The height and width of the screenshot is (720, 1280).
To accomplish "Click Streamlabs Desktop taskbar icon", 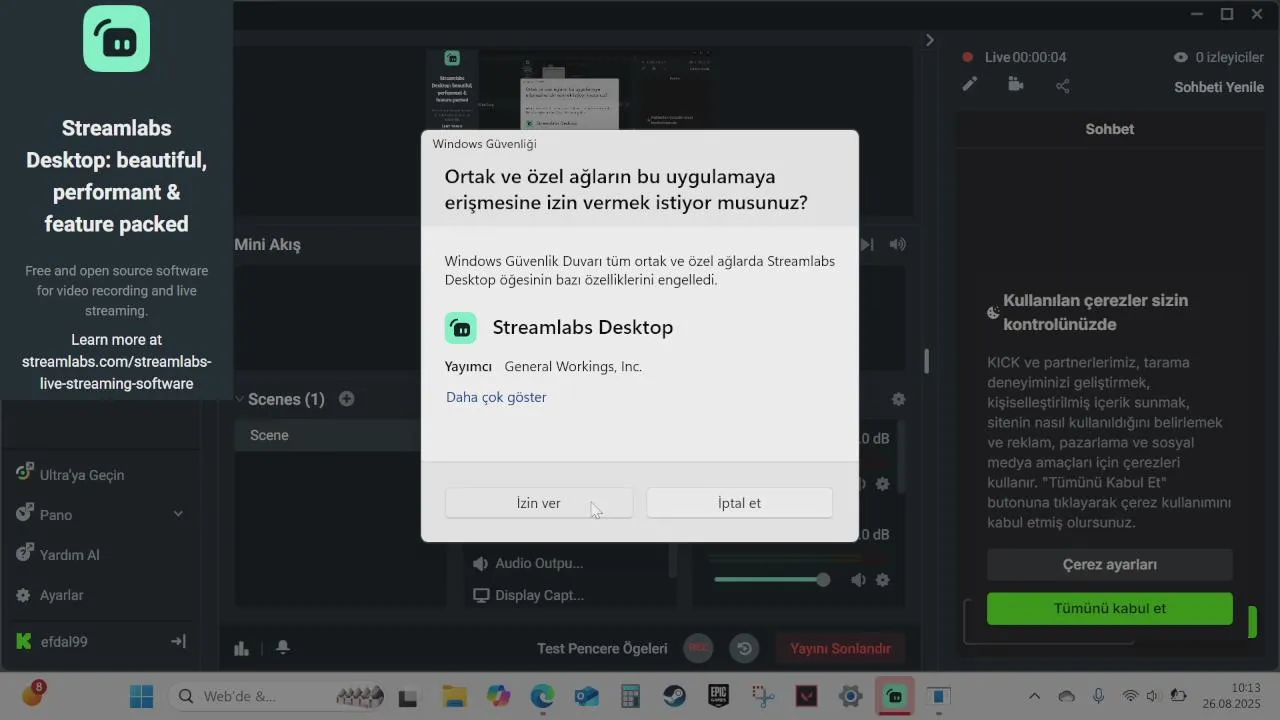I will coord(895,696).
